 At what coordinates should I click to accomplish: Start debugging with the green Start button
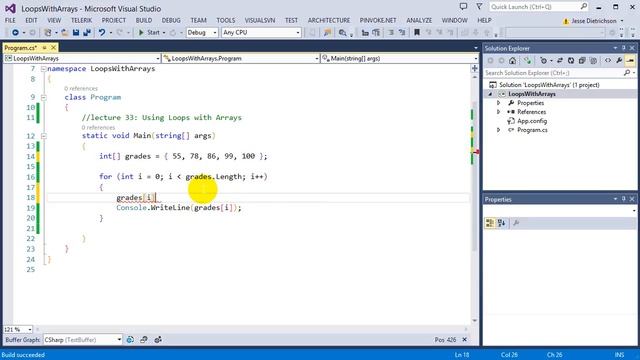click(x=149, y=32)
